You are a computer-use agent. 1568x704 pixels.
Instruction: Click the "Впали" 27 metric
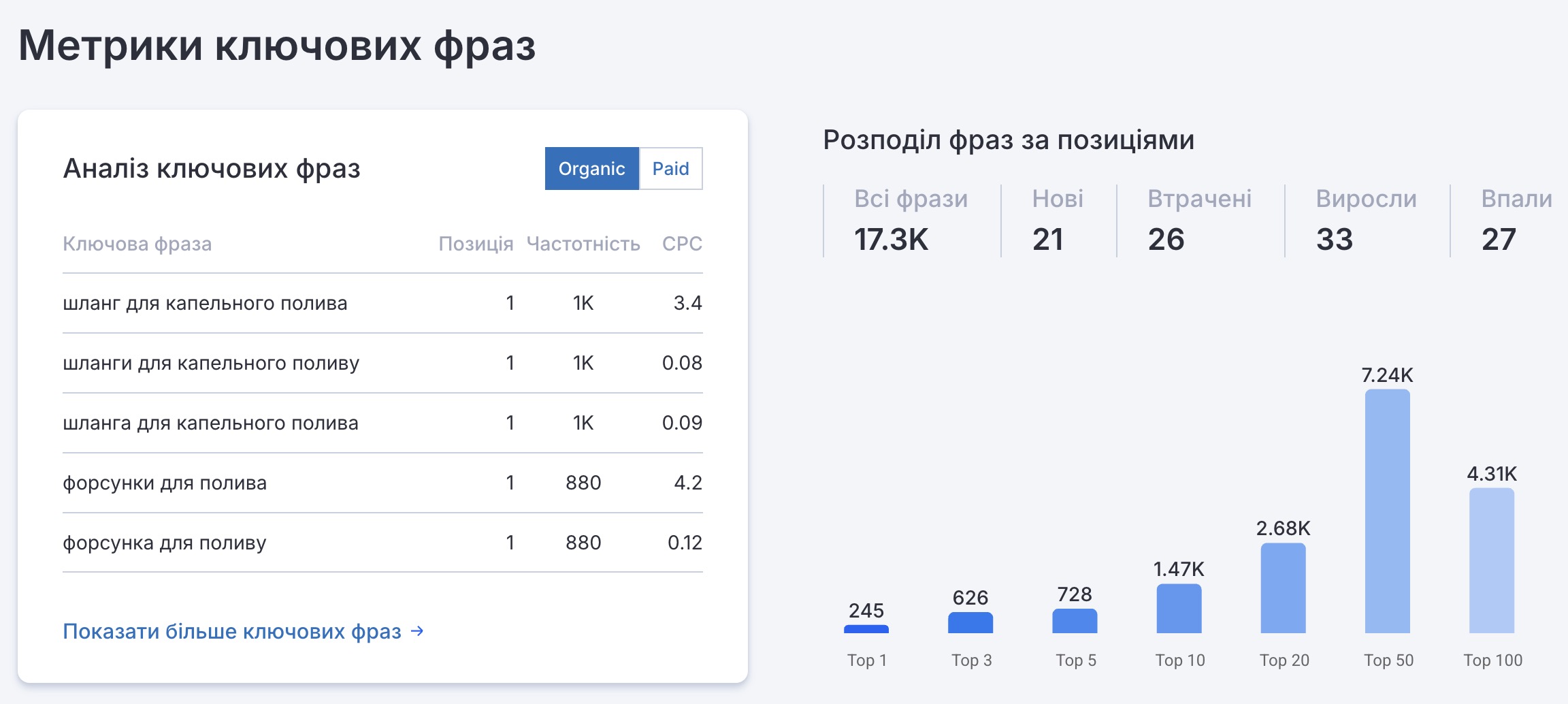(1516, 221)
